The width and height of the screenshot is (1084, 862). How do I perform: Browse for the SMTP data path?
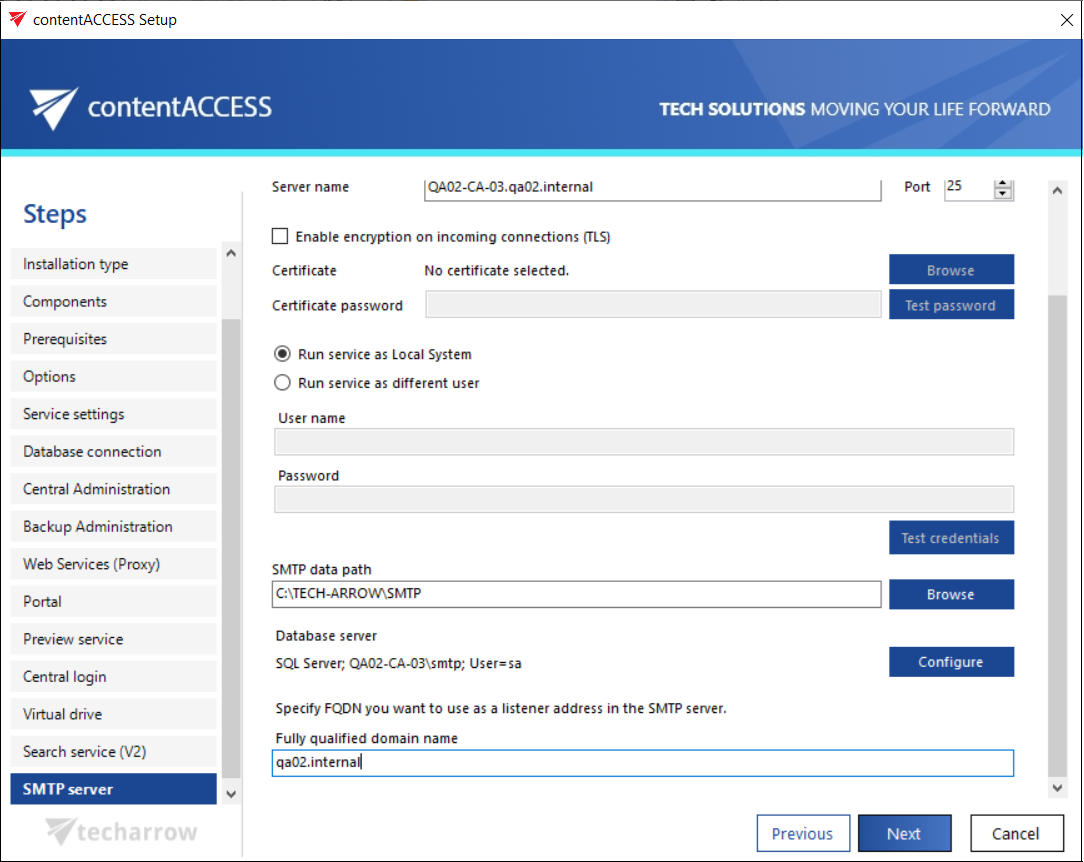tap(950, 594)
